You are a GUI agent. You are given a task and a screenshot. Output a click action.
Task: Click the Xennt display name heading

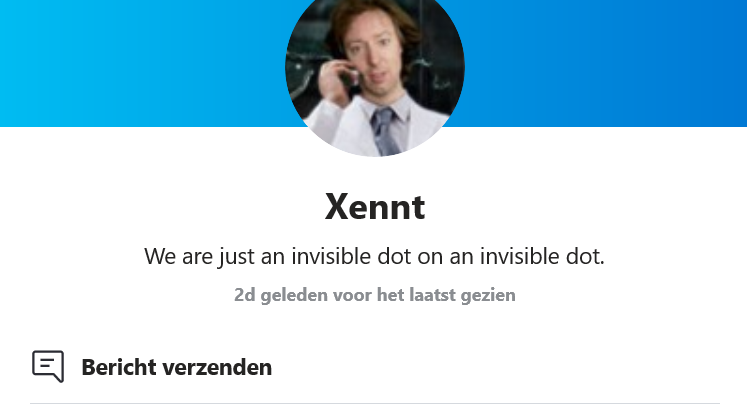click(x=375, y=207)
